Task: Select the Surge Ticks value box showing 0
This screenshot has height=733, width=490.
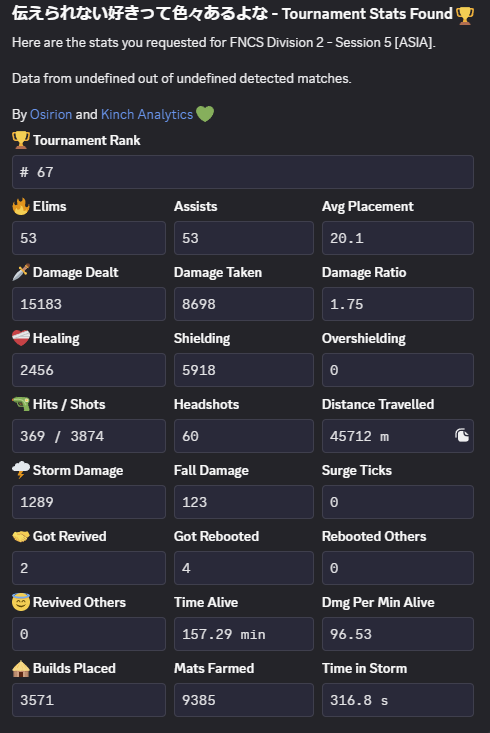Action: [398, 502]
